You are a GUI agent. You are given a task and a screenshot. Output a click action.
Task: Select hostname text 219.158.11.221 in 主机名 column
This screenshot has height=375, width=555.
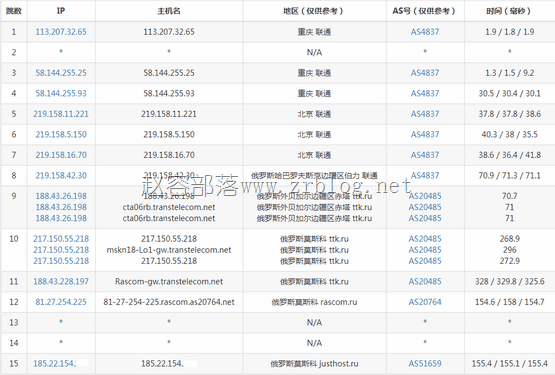[x=169, y=114]
